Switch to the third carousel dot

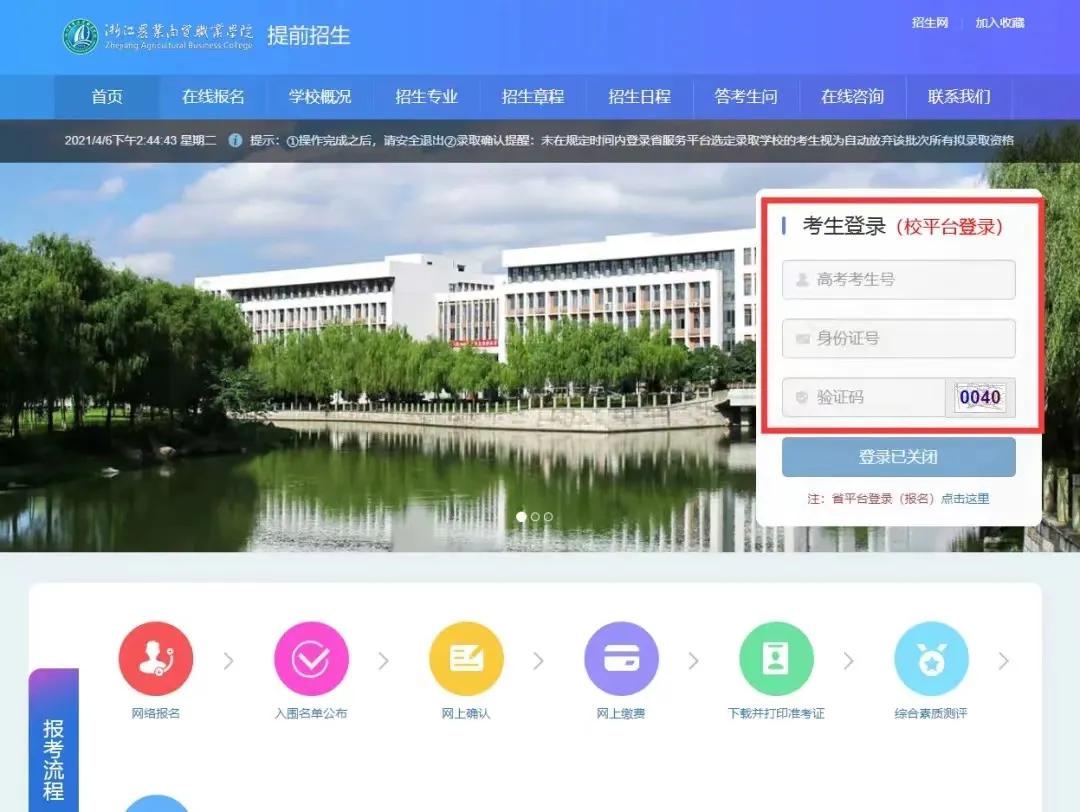point(548,517)
